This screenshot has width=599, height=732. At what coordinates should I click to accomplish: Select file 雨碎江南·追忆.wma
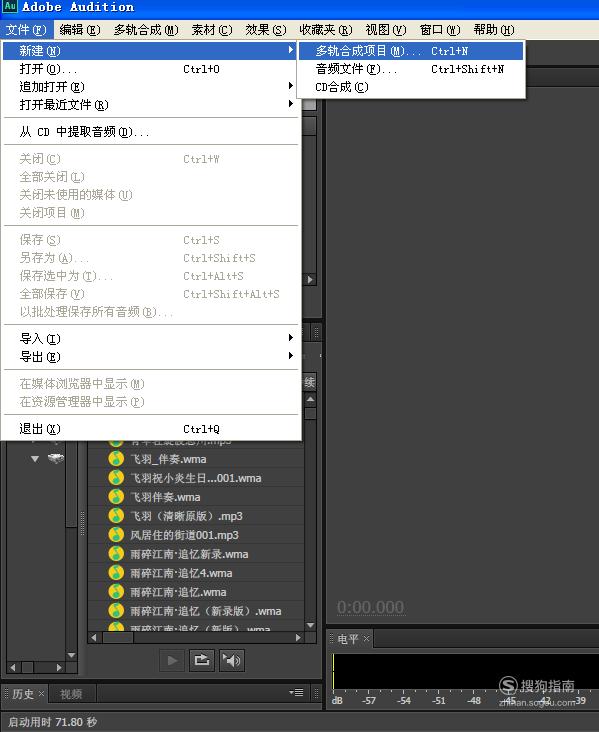(196, 592)
